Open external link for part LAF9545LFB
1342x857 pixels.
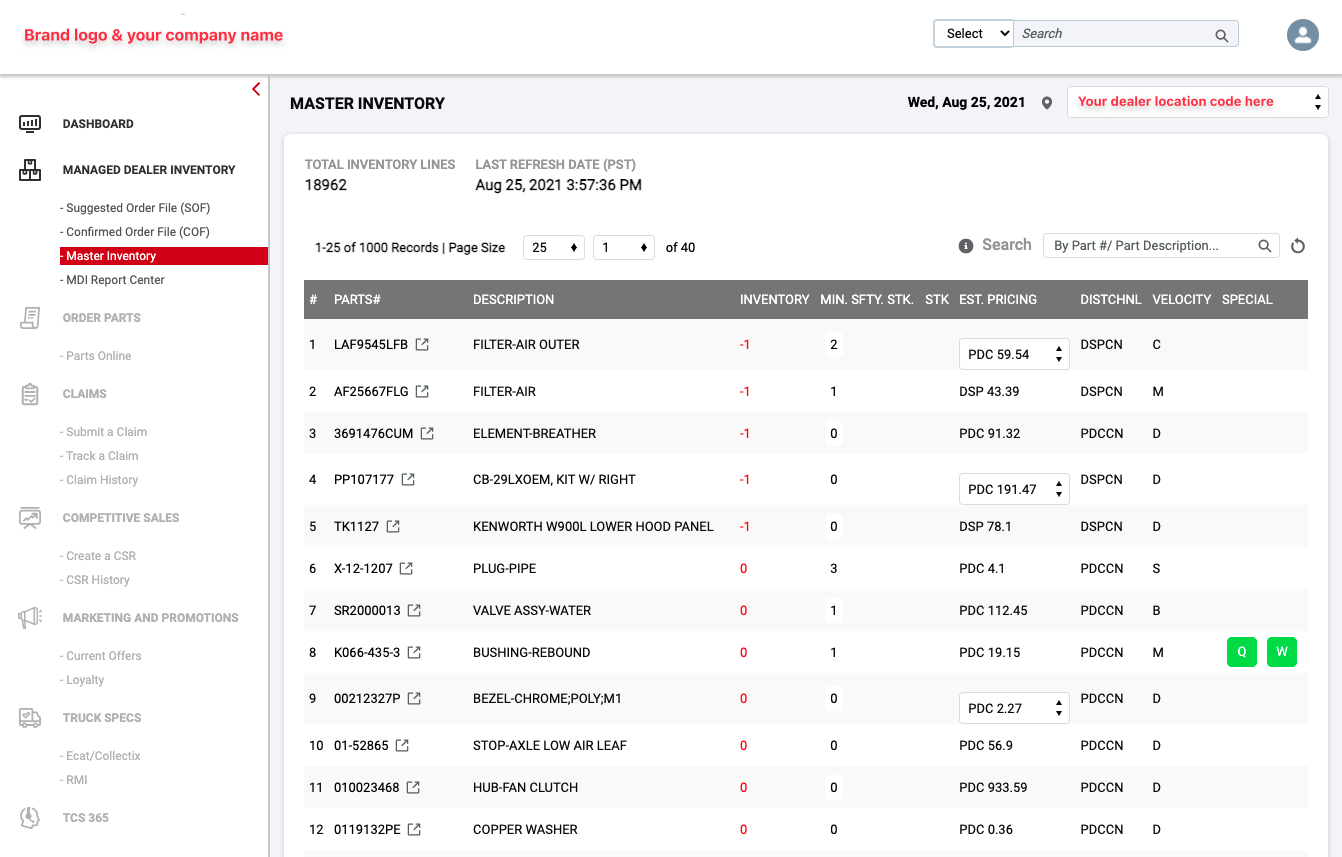(422, 344)
